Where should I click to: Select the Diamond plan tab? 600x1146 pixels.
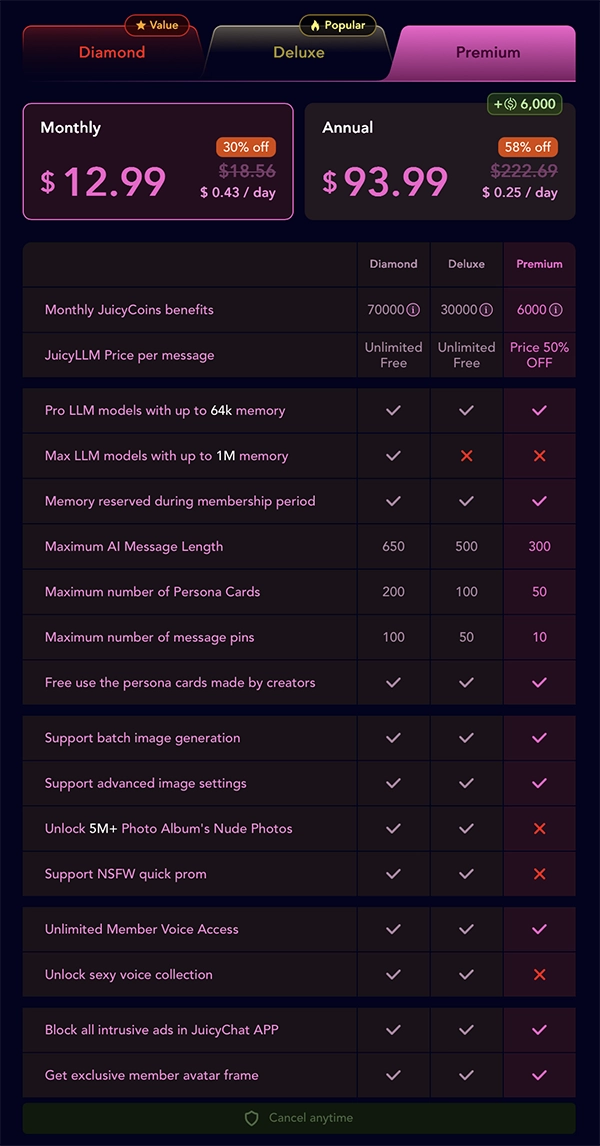tap(110, 51)
